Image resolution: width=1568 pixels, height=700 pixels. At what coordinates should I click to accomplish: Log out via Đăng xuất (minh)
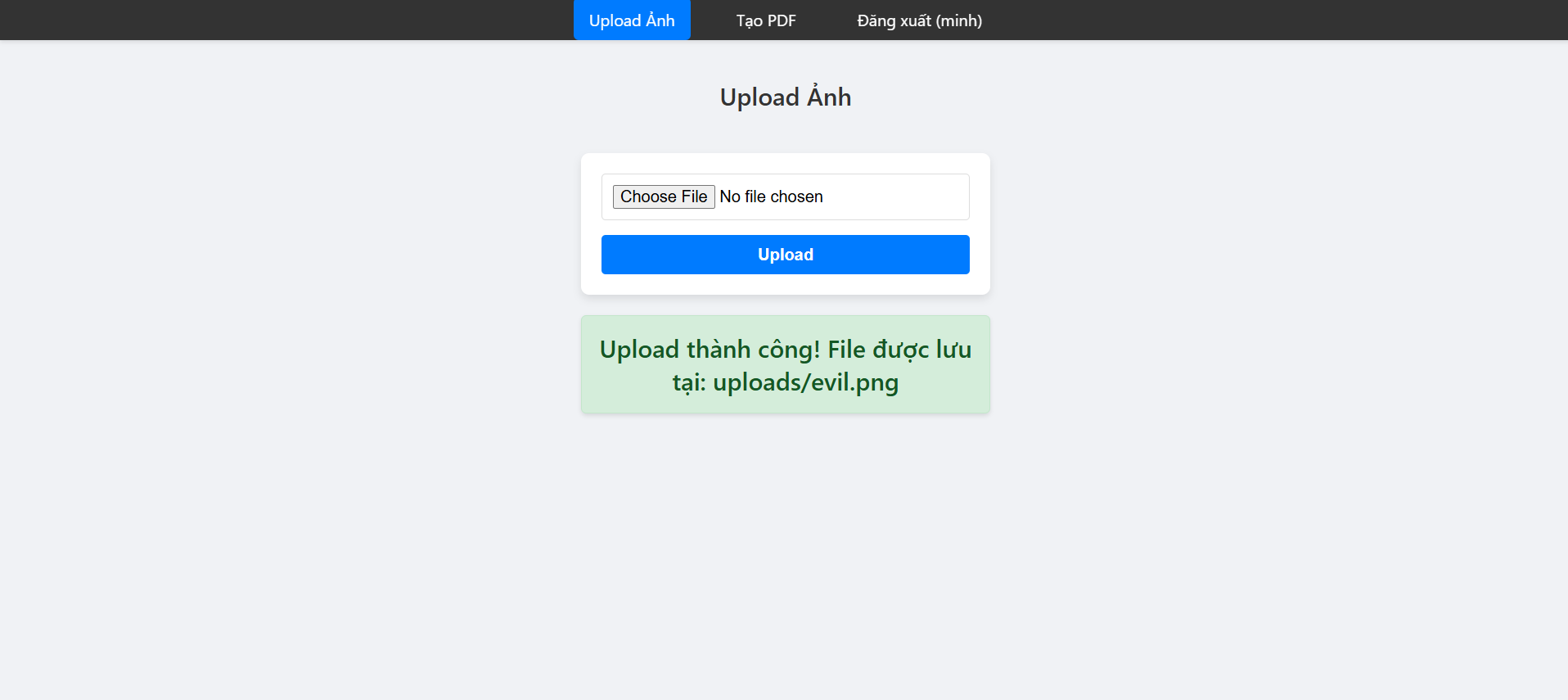tap(919, 20)
